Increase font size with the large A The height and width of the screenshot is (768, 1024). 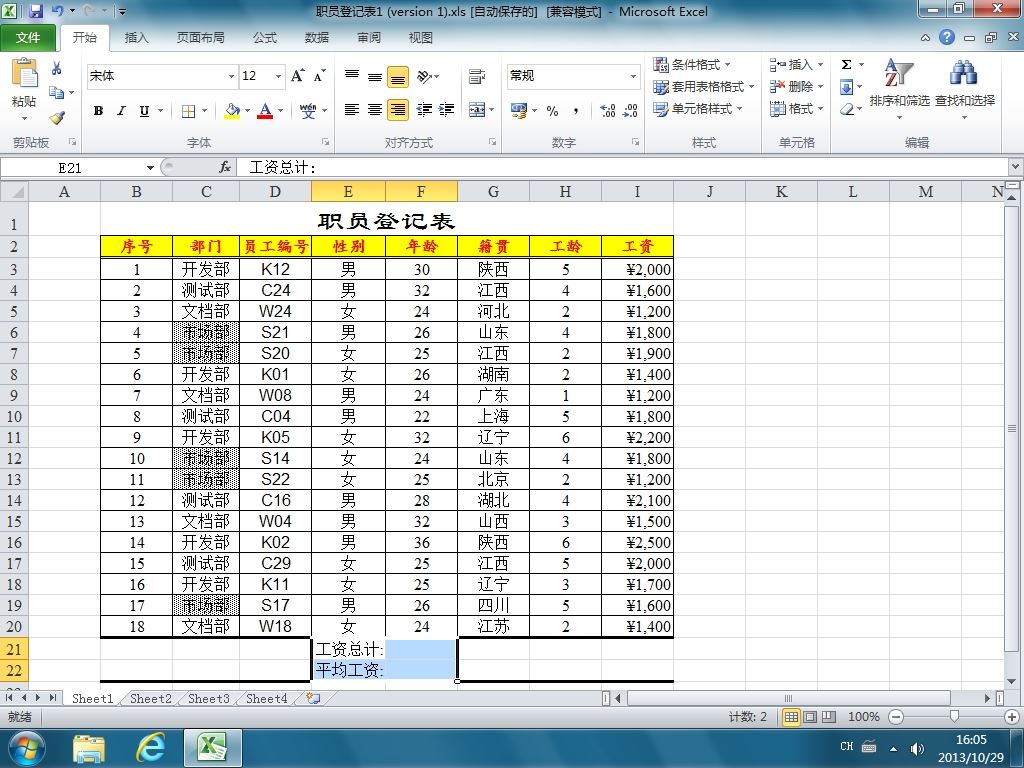297,76
